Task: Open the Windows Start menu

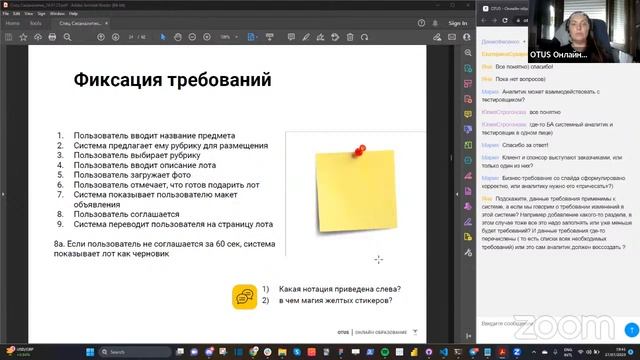Action: click(90, 352)
